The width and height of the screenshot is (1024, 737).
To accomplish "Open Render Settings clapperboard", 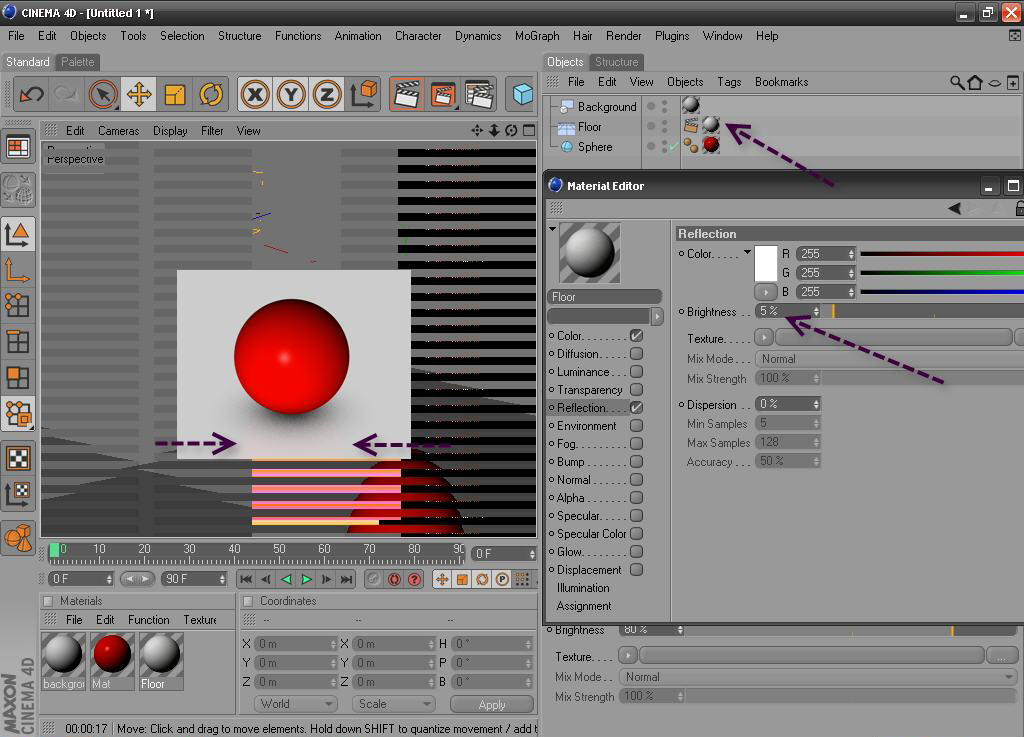I will pos(479,95).
